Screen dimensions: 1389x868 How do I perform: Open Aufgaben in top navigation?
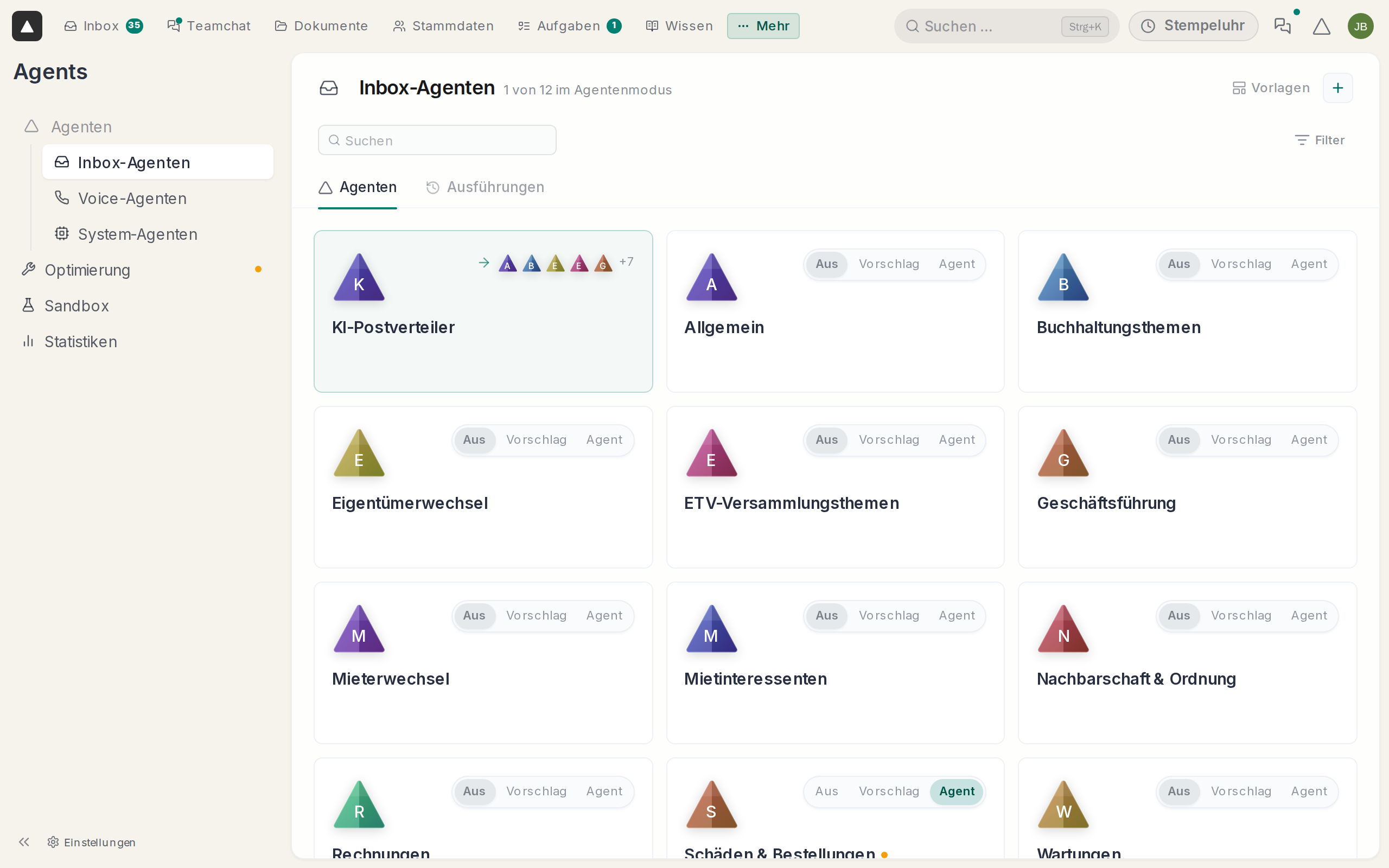pyautogui.click(x=569, y=26)
